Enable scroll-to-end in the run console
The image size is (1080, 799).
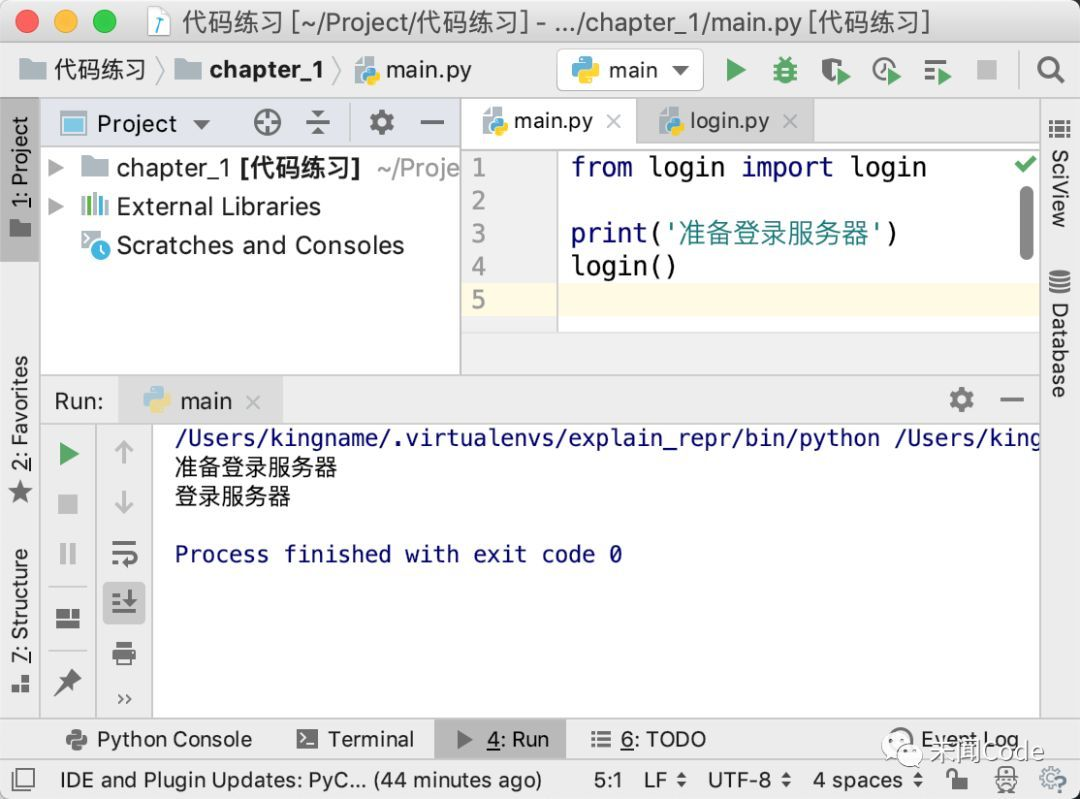pos(124,602)
